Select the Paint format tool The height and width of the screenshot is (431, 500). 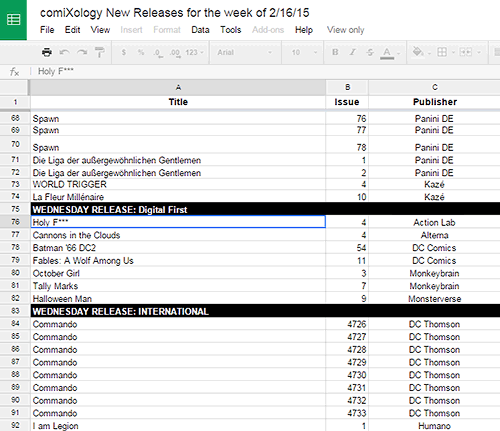(99, 52)
